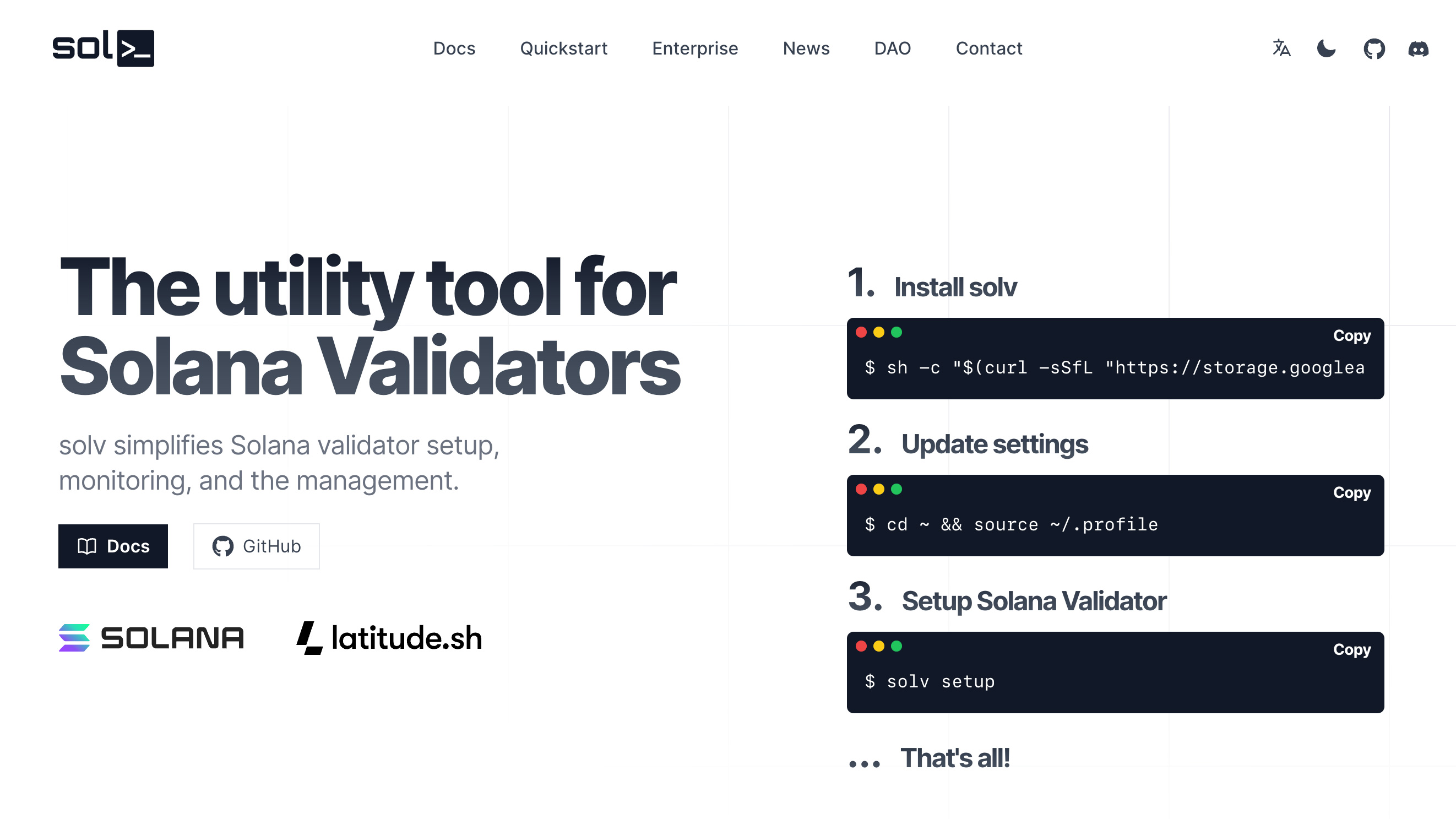Open the Quickstart nav item
The image size is (1456, 819).
[x=563, y=48]
